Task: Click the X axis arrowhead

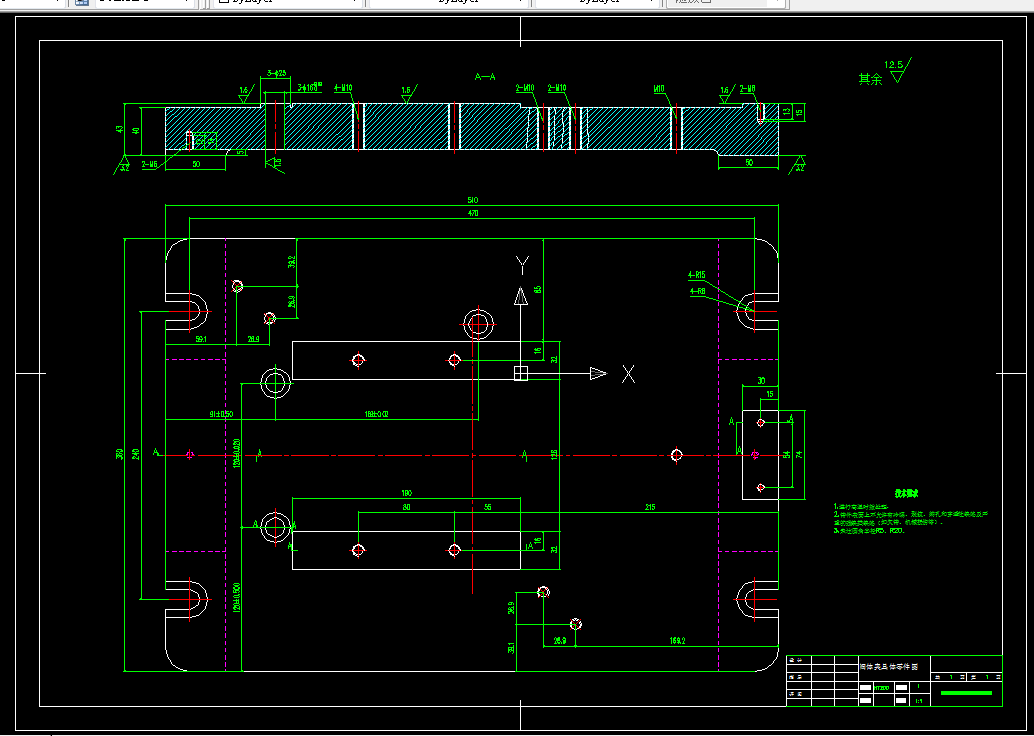Action: pos(598,374)
